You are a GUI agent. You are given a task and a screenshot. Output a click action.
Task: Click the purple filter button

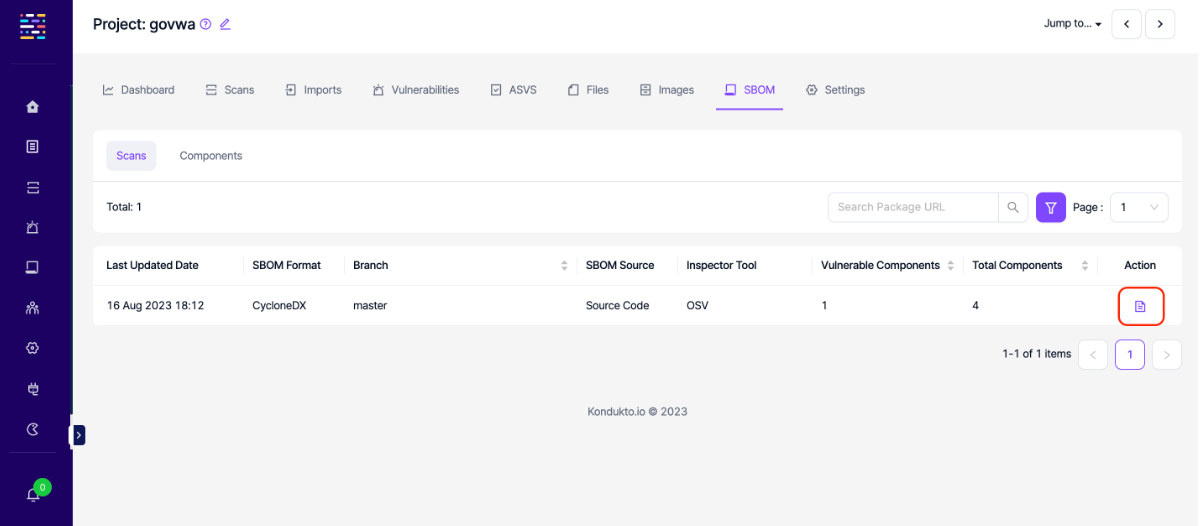click(1050, 207)
